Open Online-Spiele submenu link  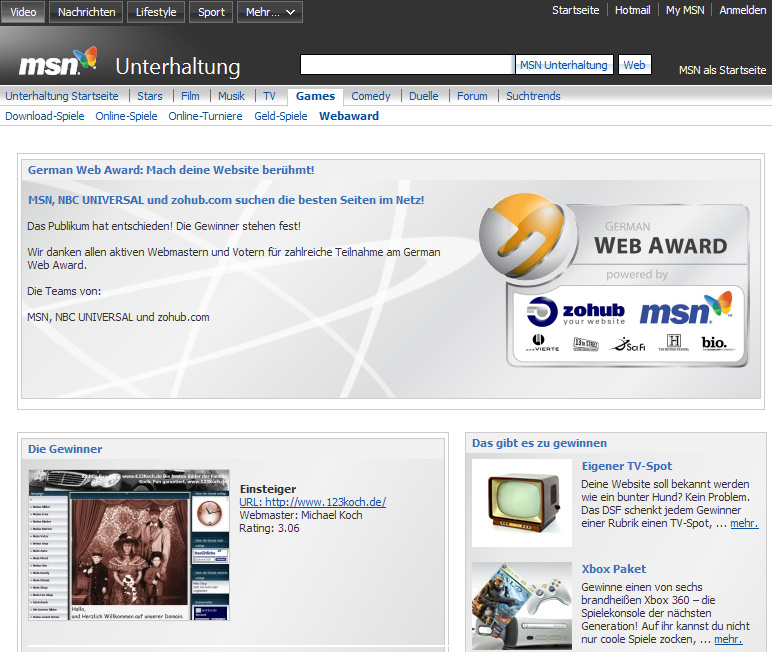coord(127,116)
